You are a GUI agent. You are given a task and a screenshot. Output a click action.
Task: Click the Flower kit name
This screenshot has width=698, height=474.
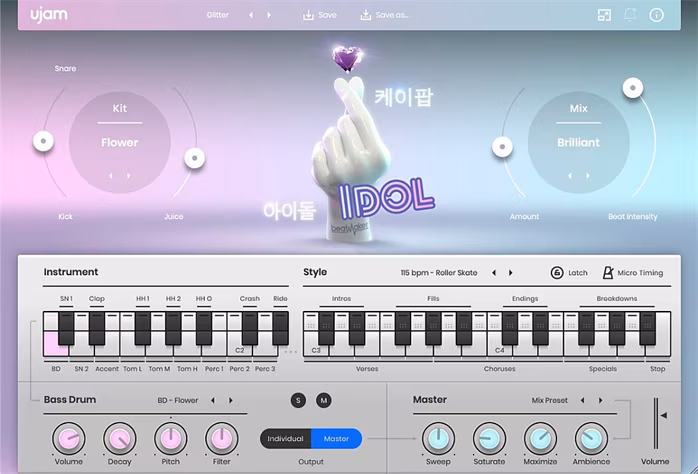click(119, 143)
